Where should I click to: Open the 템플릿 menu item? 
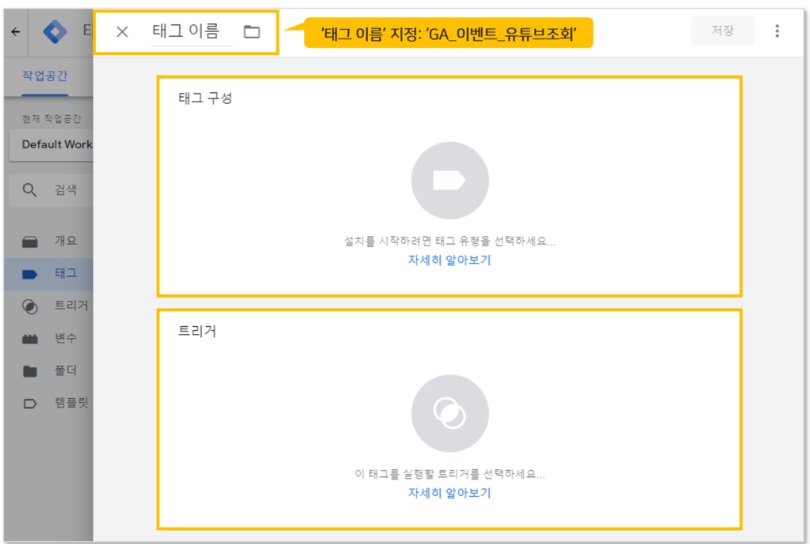click(x=49, y=403)
